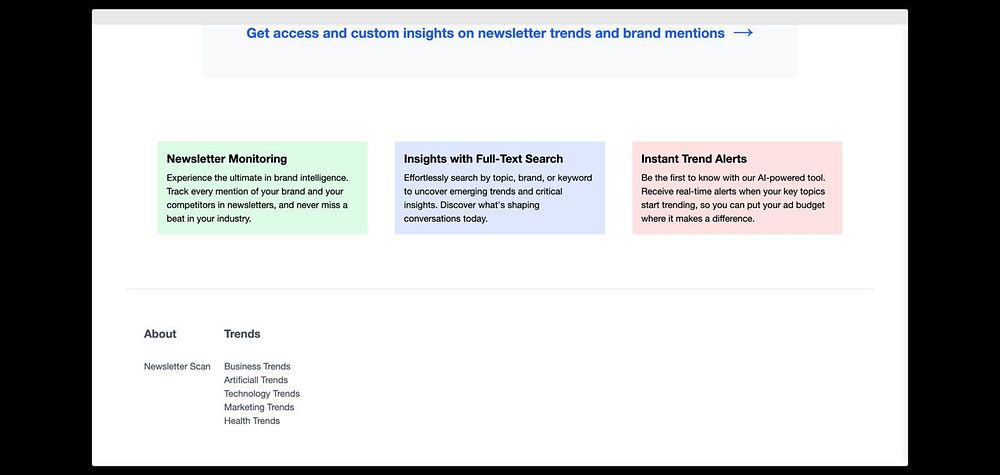
Task: Select the blue Full-Text Search card description
Action: [x=498, y=198]
